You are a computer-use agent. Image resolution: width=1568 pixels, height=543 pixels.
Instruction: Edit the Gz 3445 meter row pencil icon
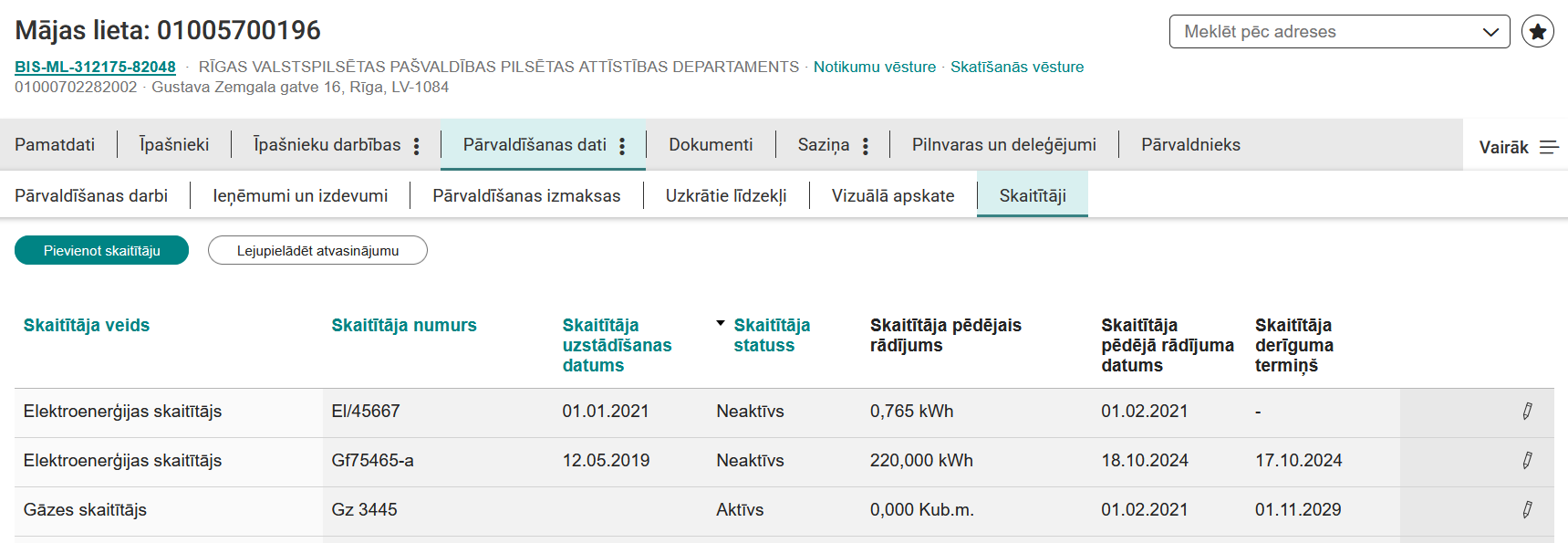pyautogui.click(x=1527, y=510)
